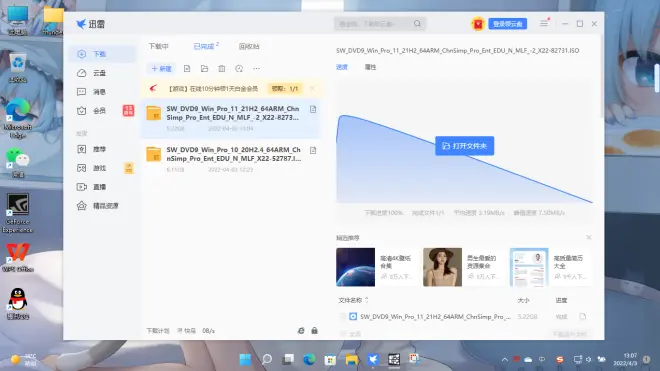Click the browser 'e' icon in status bar
Image resolution: width=660 pixels, height=371 pixels.
[301, 331]
